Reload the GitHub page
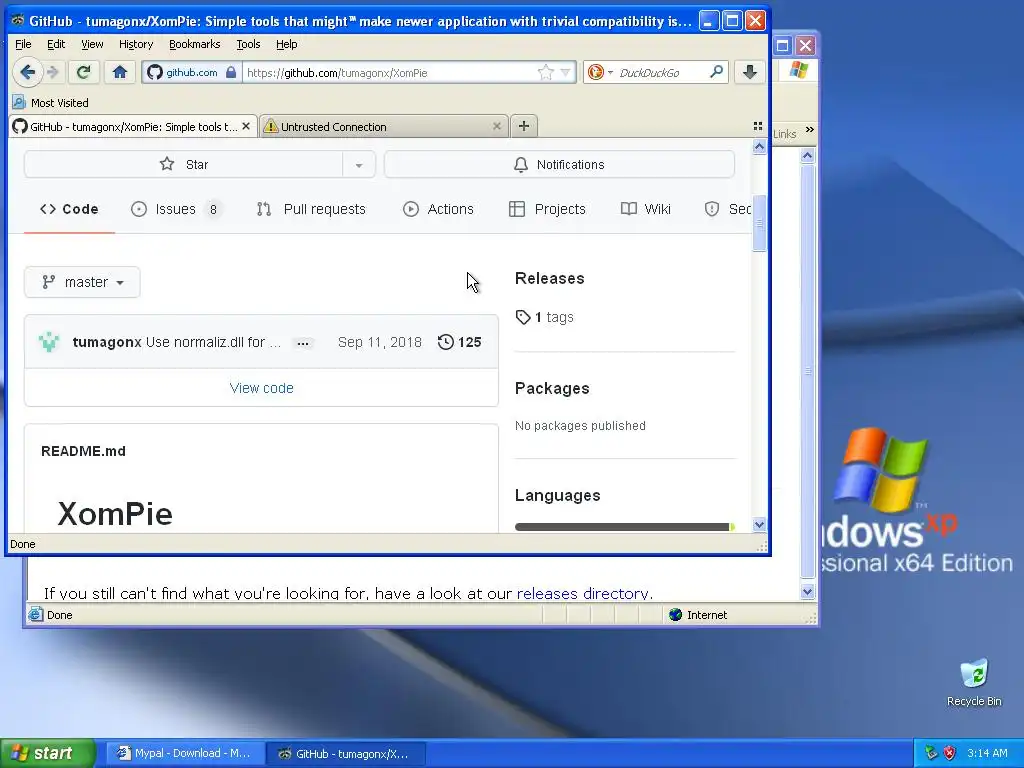 (x=84, y=72)
